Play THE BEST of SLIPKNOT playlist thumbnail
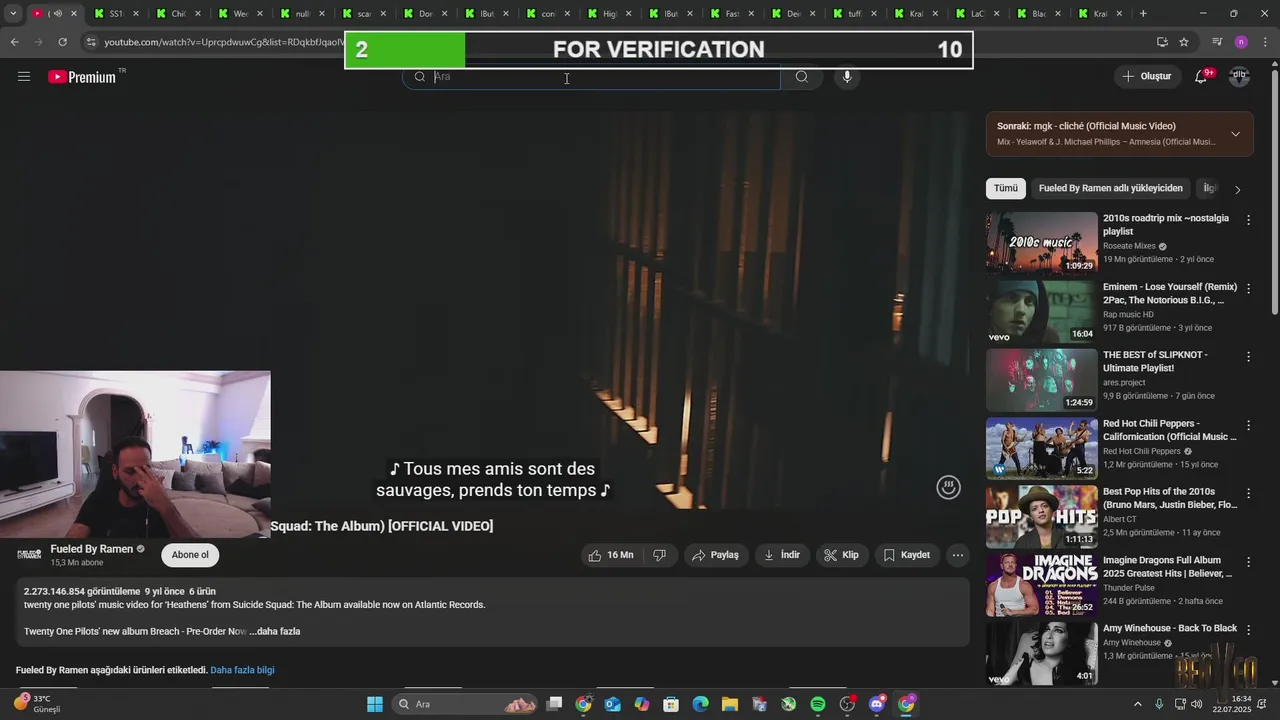Viewport: 1280px width, 720px height. click(1042, 380)
